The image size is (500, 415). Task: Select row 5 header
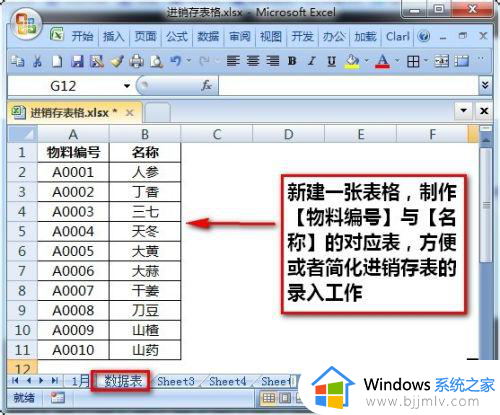point(22,231)
